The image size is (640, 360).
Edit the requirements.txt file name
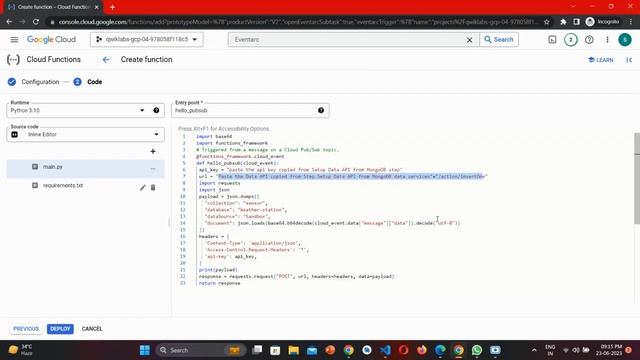pyautogui.click(x=142, y=187)
